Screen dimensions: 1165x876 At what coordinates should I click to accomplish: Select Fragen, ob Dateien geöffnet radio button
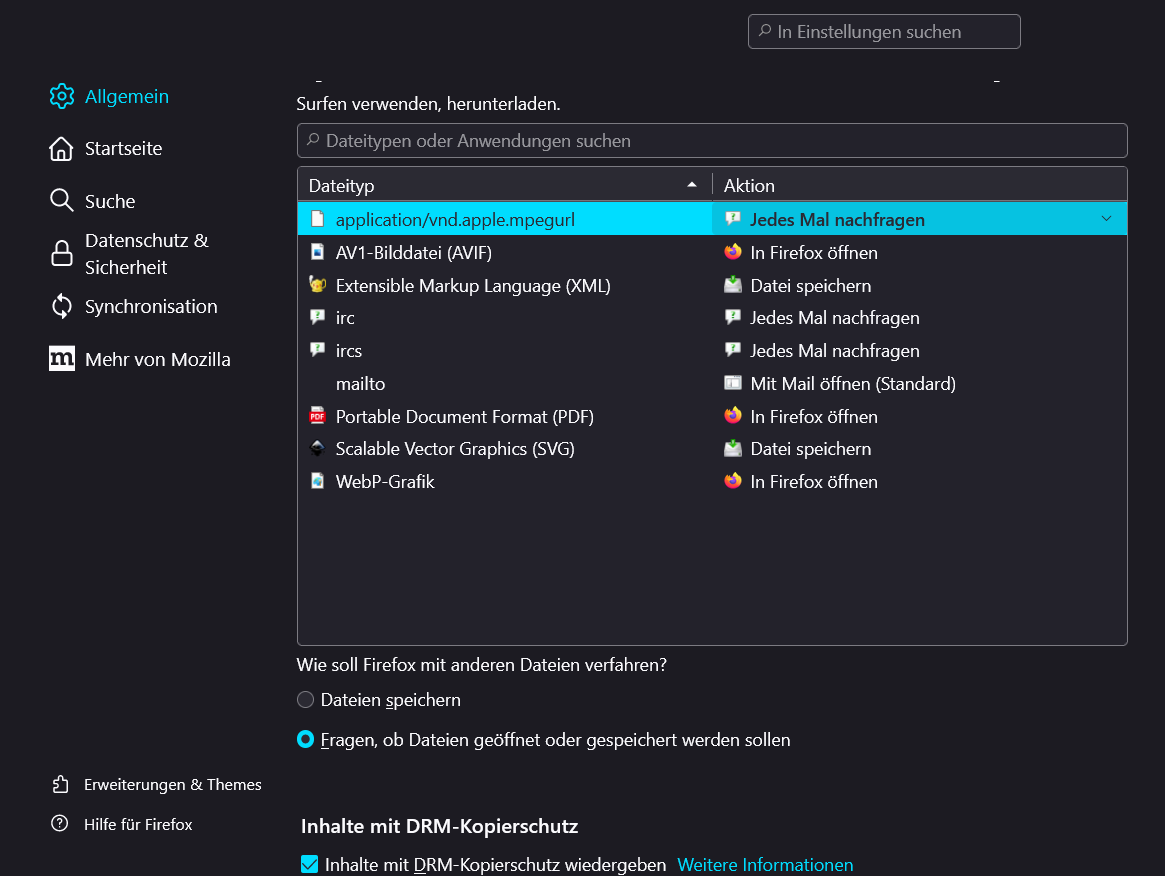pos(305,740)
